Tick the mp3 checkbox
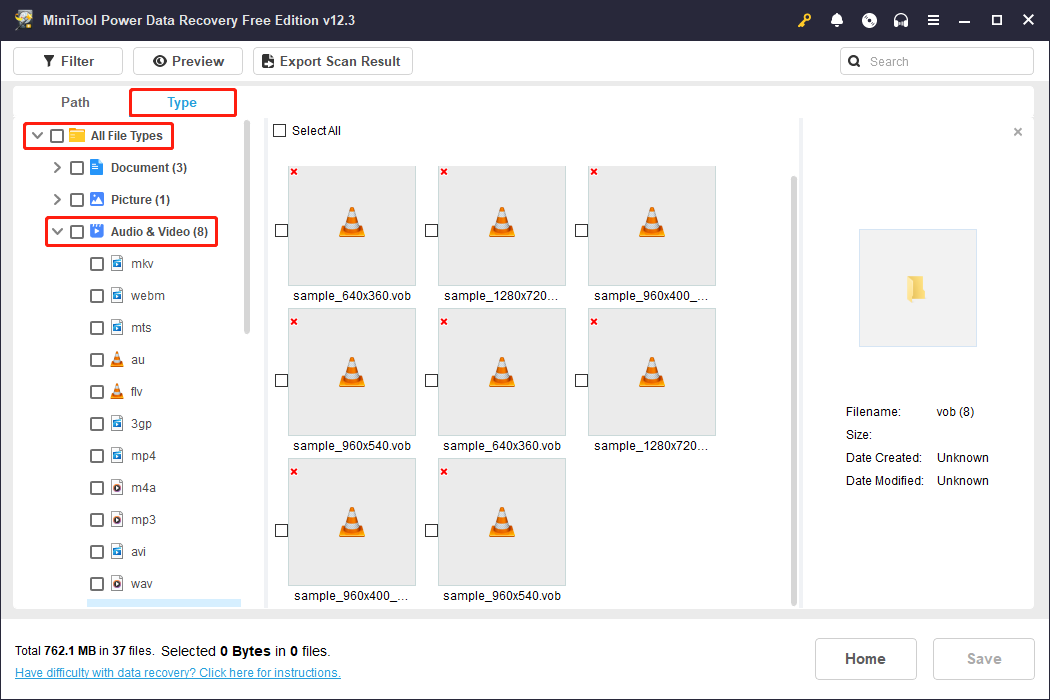Viewport: 1050px width, 700px height. [97, 520]
